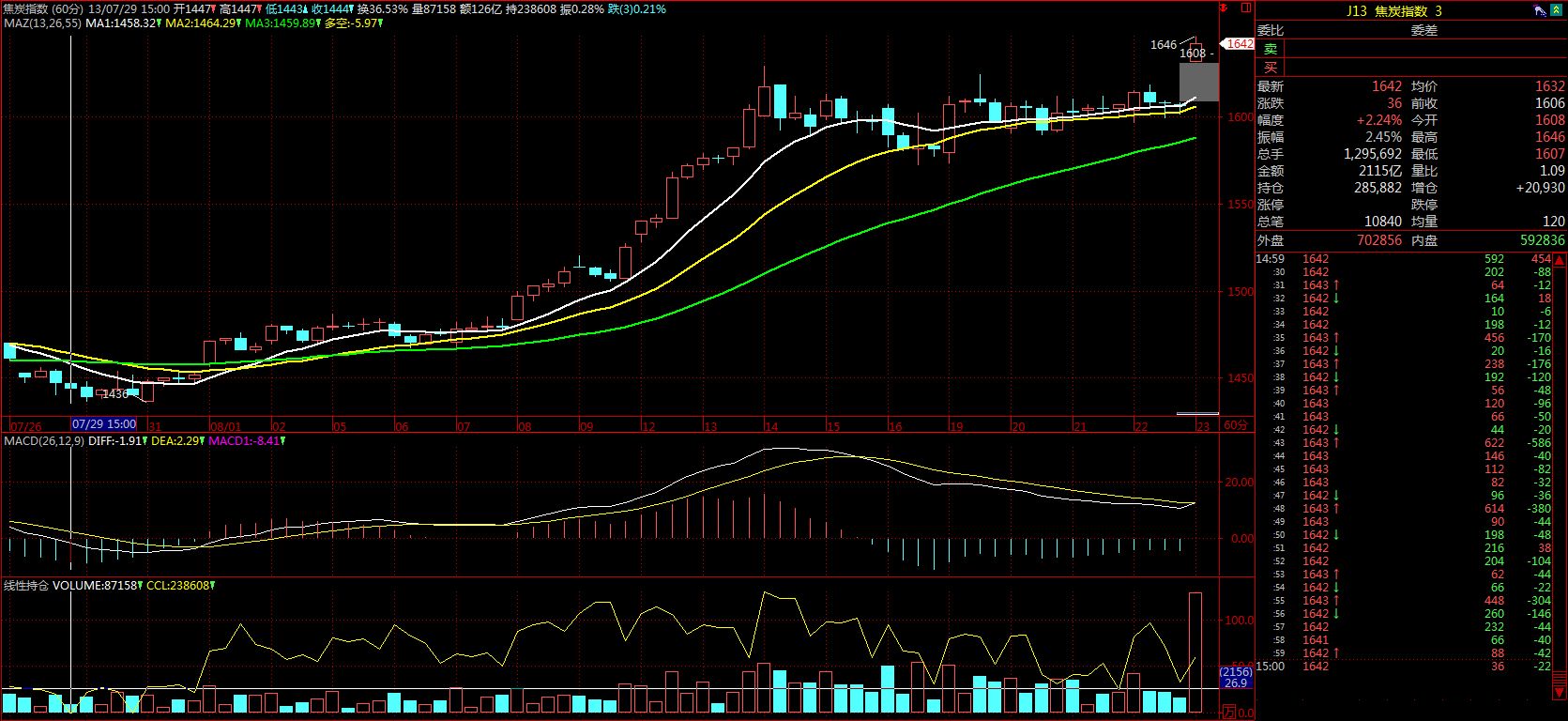Click the 60分 period label on the time axis
Screen dimensions: 1568x721
1236,425
